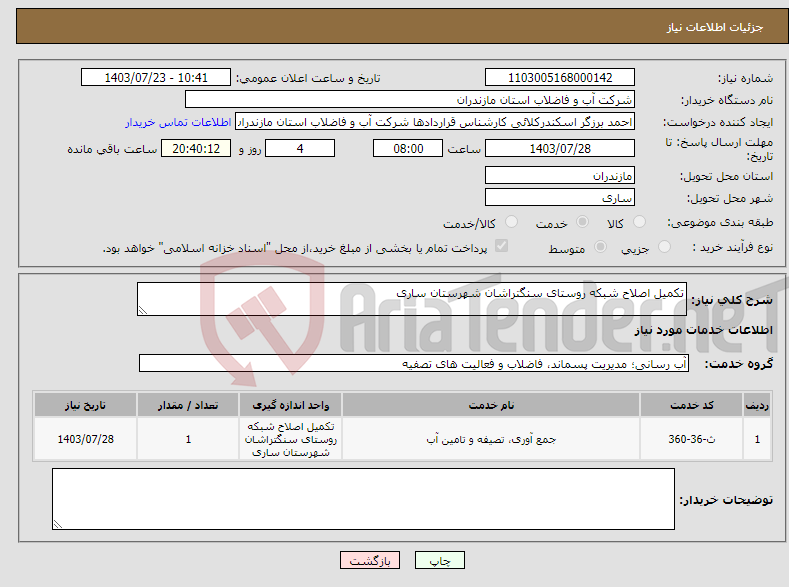Click the quantity cell showing 1

pyautogui.click(x=188, y=439)
